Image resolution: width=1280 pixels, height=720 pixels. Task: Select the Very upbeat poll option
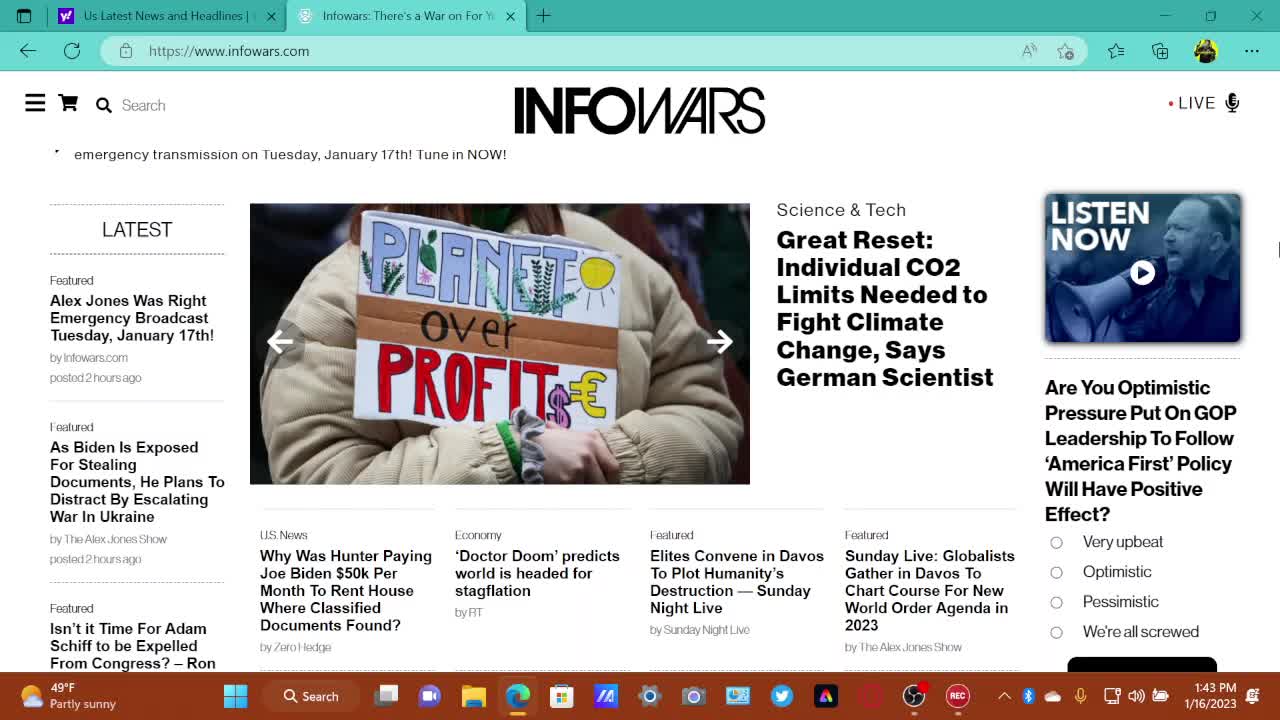pos(1056,542)
